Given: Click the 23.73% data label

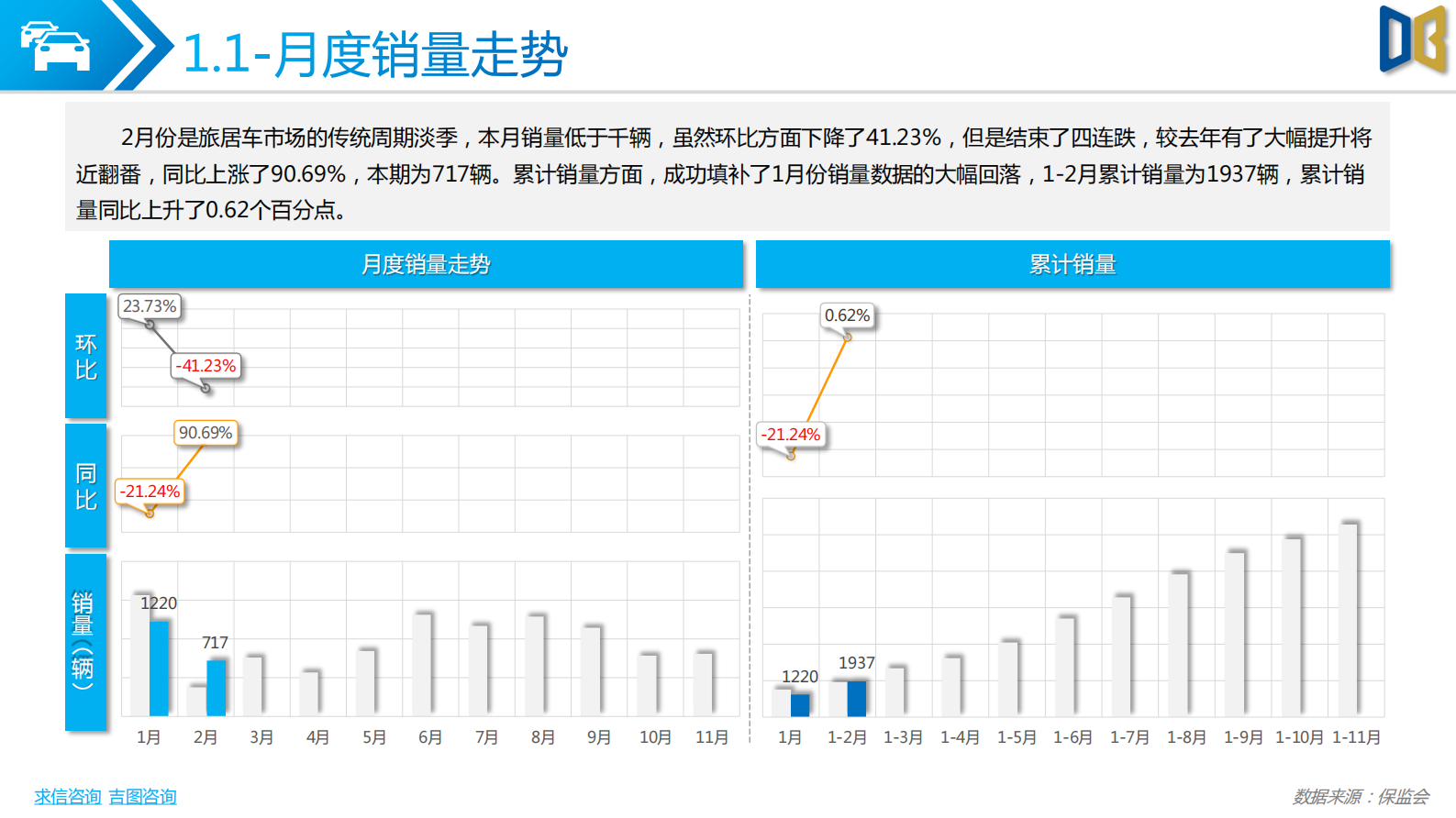Looking at the screenshot, I should click(150, 306).
